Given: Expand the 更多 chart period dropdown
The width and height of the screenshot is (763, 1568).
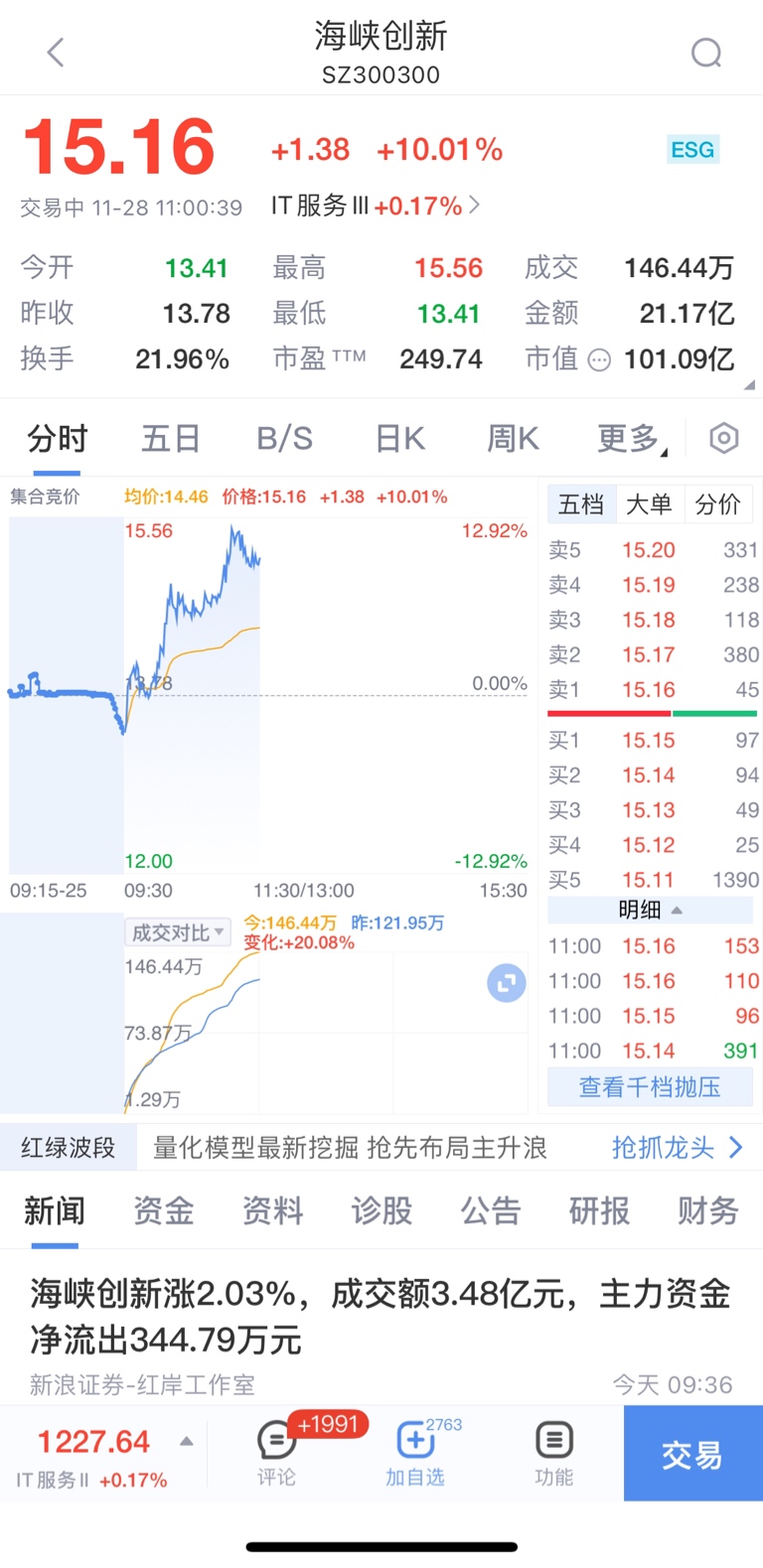Looking at the screenshot, I should [x=632, y=438].
